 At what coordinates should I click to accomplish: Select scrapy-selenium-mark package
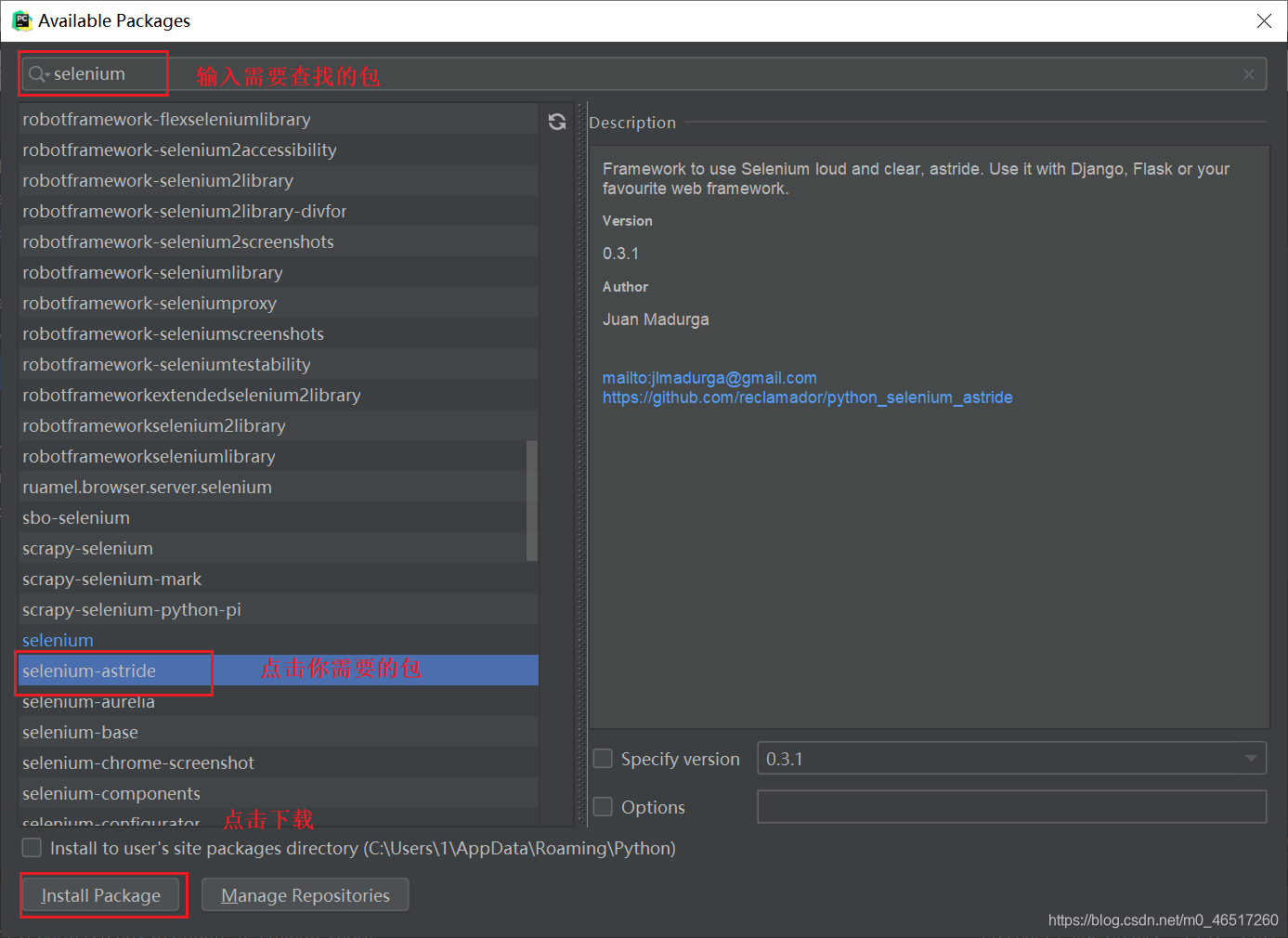279,579
